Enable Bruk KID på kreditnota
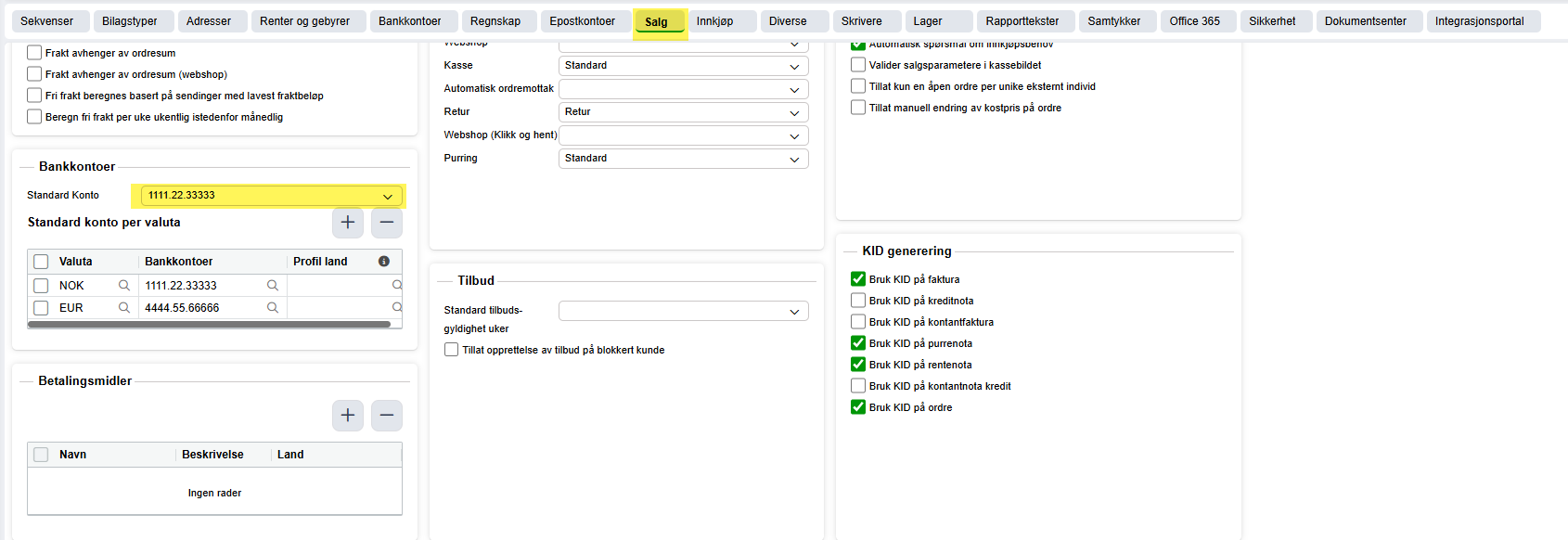 click(858, 301)
